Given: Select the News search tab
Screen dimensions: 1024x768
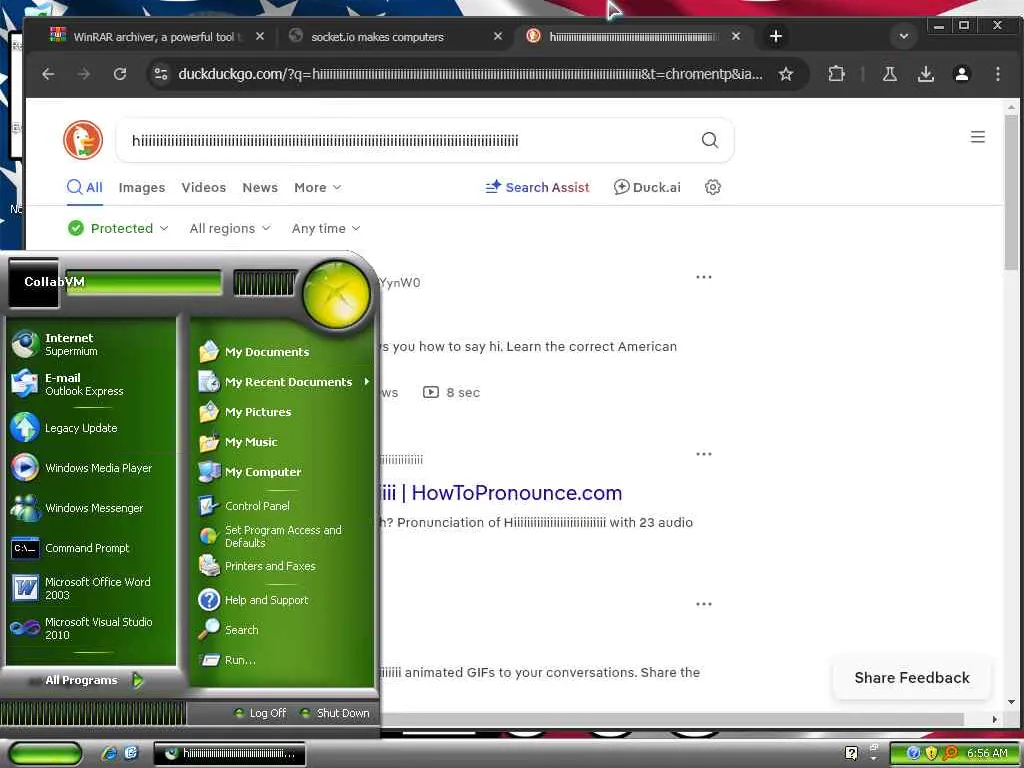Looking at the screenshot, I should 260,187.
